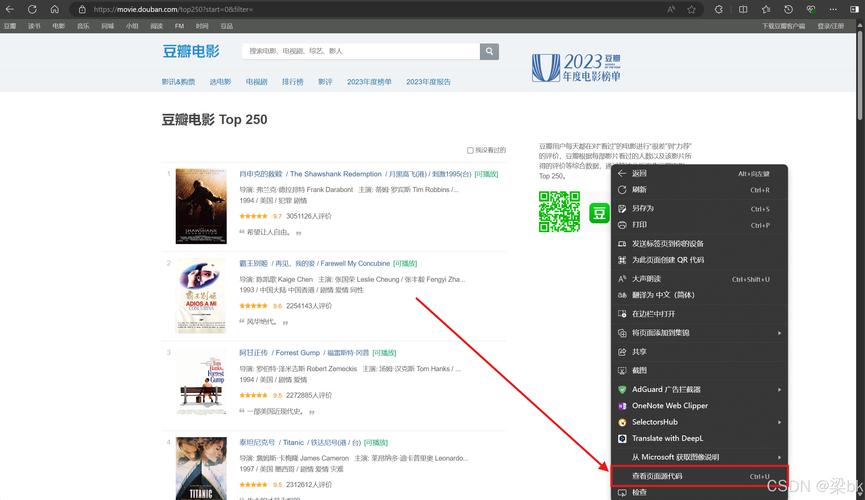Image resolution: width=865 pixels, height=500 pixels.
Task: Expand 从 Microsoft 获取图像说明 submenu
Action: click(x=699, y=457)
